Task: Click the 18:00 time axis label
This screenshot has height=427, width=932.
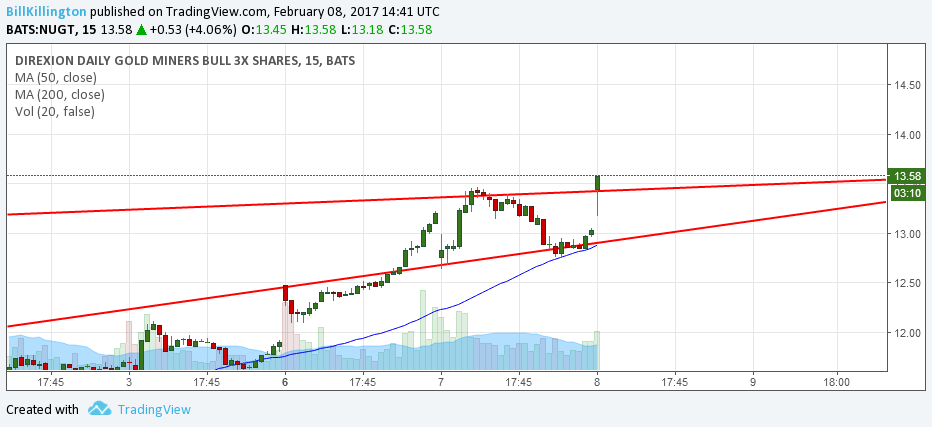Action: 836,382
